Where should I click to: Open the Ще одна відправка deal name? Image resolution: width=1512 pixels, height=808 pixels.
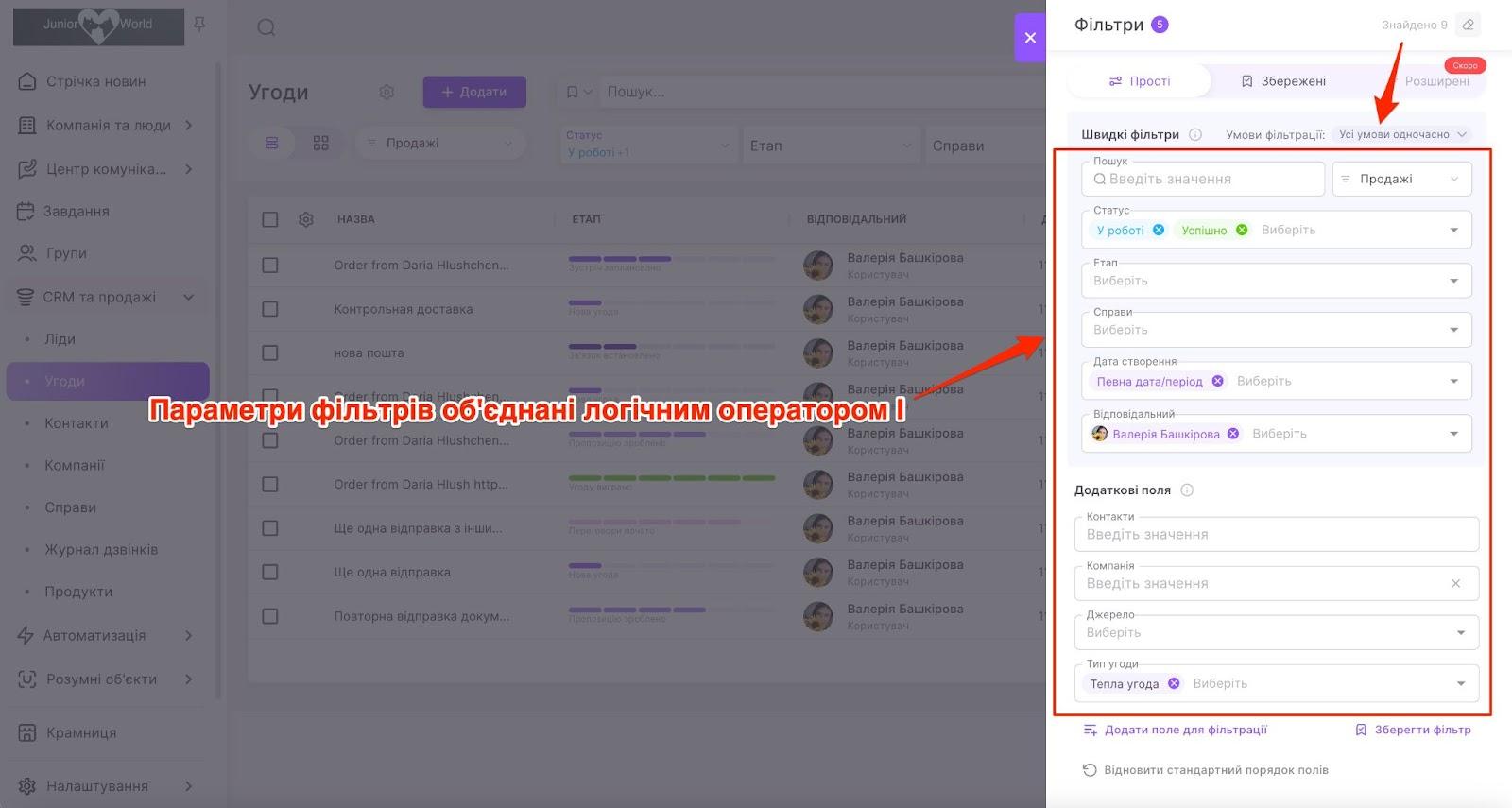[x=392, y=572]
